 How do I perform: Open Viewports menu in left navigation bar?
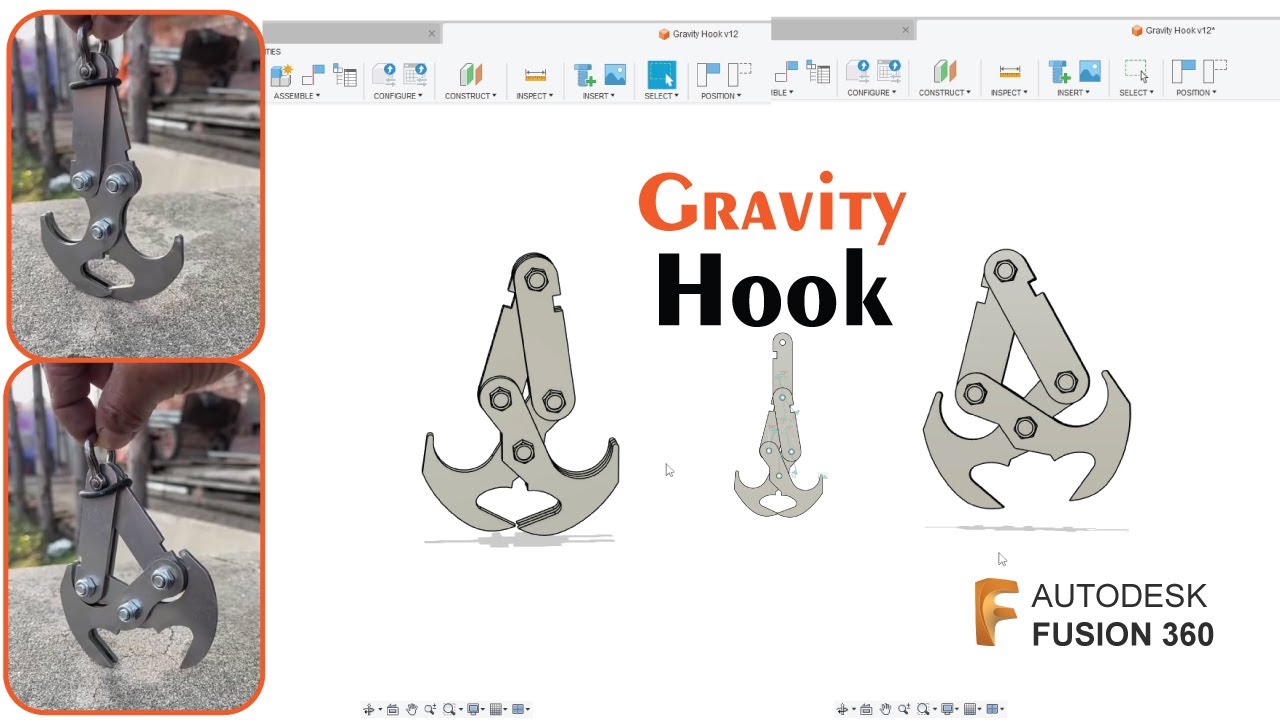518,709
